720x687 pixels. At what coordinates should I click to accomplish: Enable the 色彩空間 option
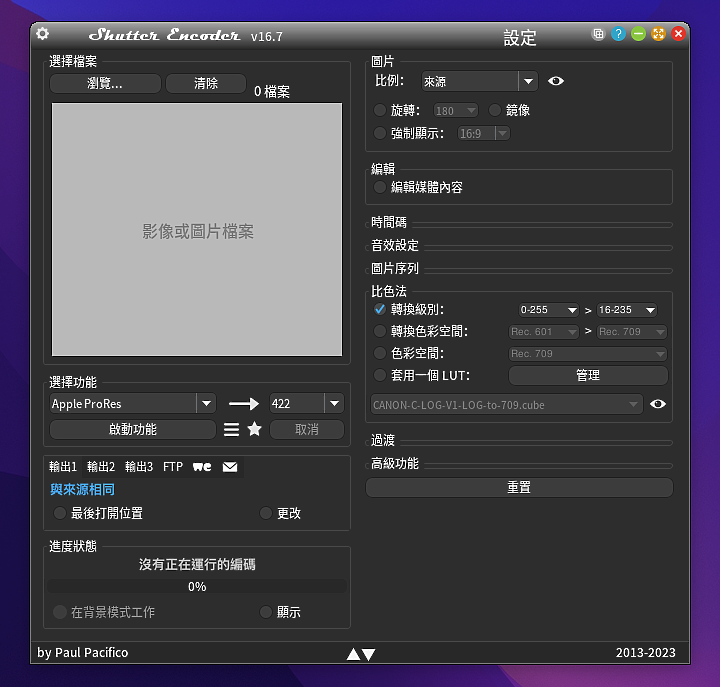[x=380, y=353]
